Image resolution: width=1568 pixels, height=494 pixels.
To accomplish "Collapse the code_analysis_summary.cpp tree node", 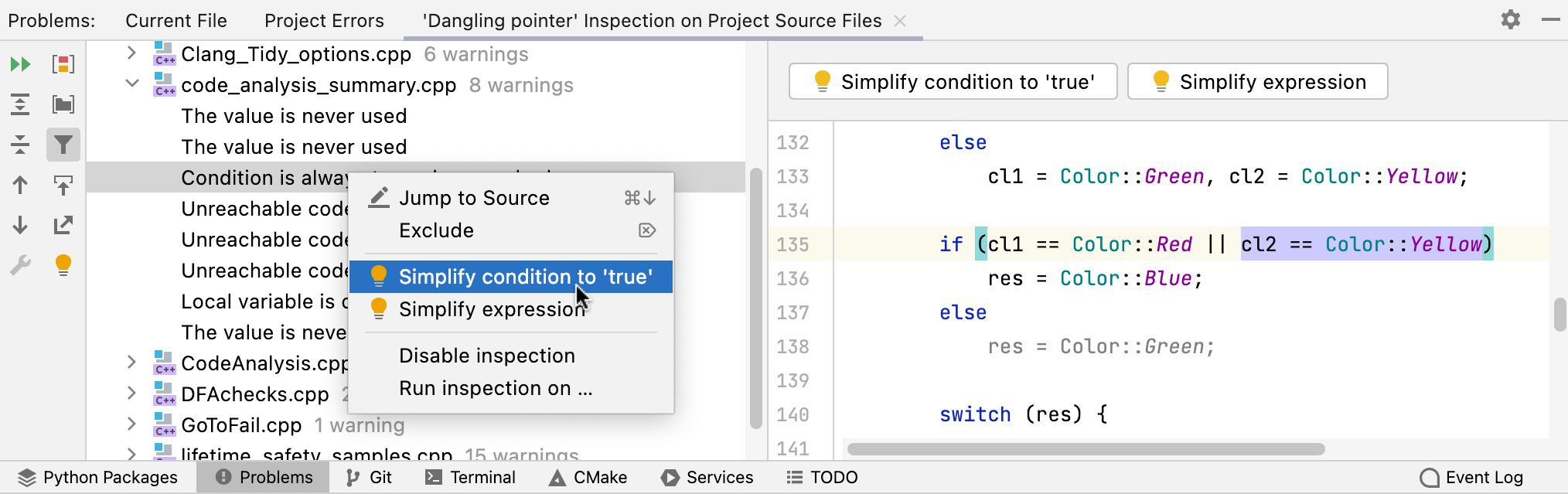I will tap(131, 84).
